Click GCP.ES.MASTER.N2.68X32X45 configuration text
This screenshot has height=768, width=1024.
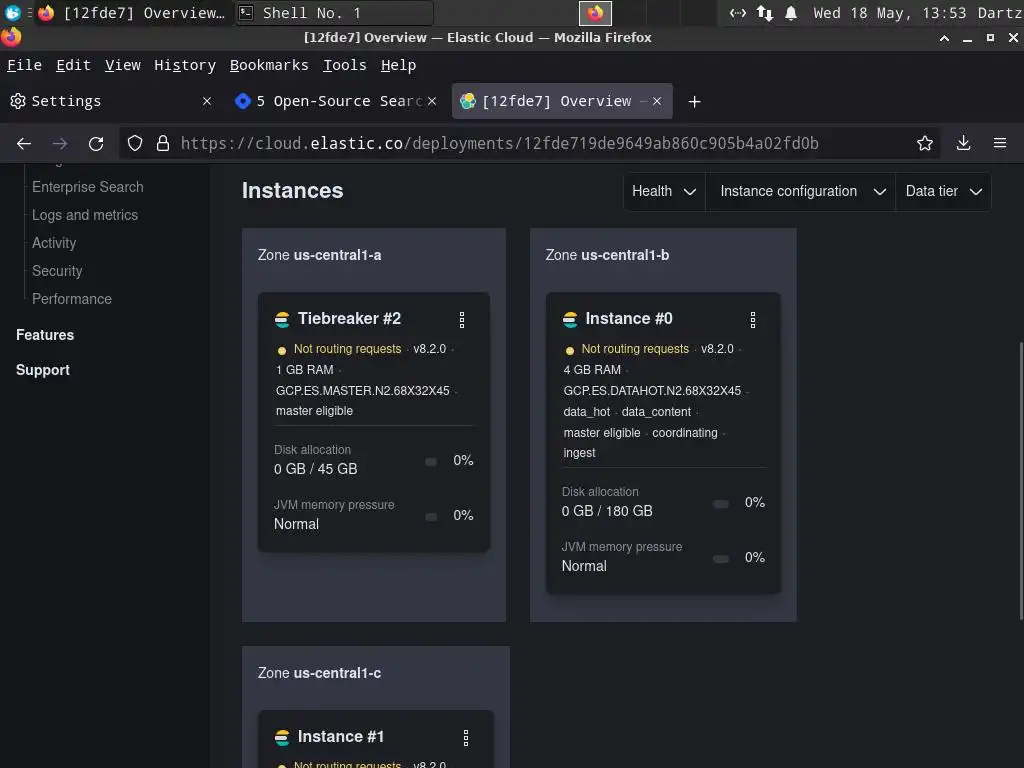362,391
